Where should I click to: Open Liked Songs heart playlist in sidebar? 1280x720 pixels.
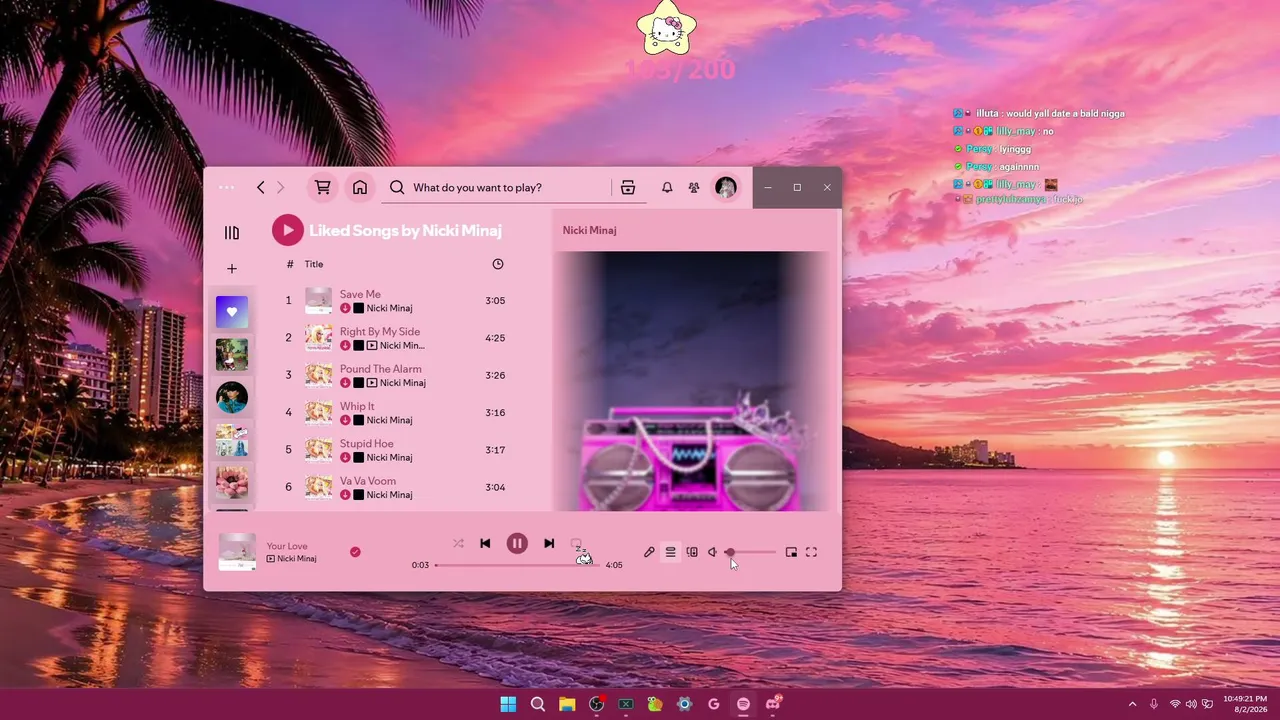point(232,312)
